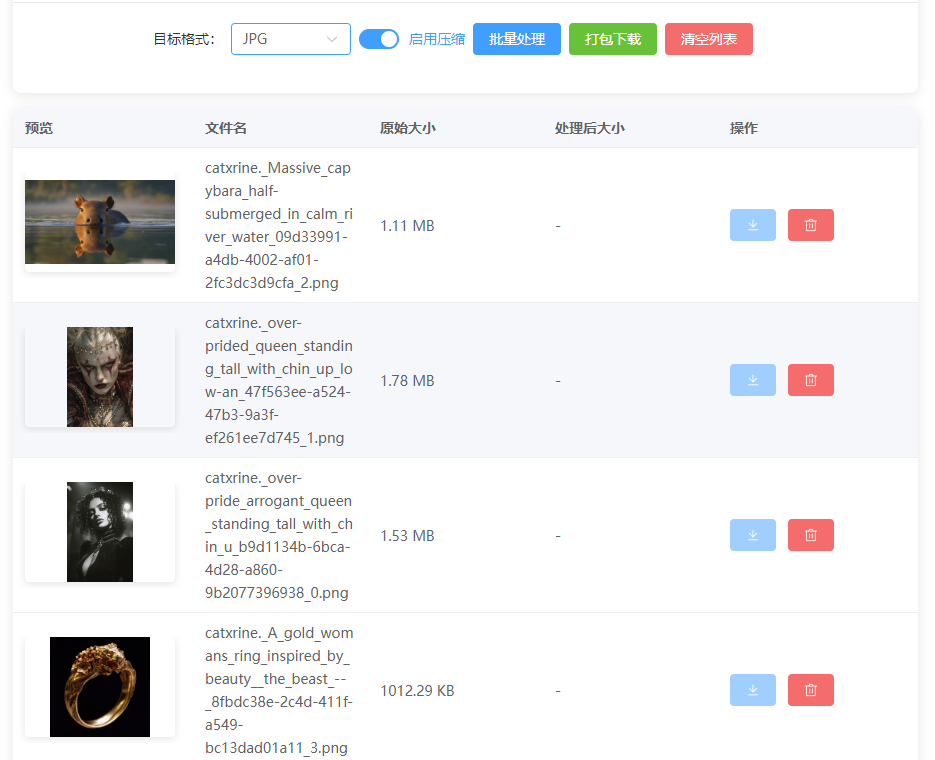The width and height of the screenshot is (935, 760).
Task: Open the black-and-white queen thumbnail
Action: [100, 532]
